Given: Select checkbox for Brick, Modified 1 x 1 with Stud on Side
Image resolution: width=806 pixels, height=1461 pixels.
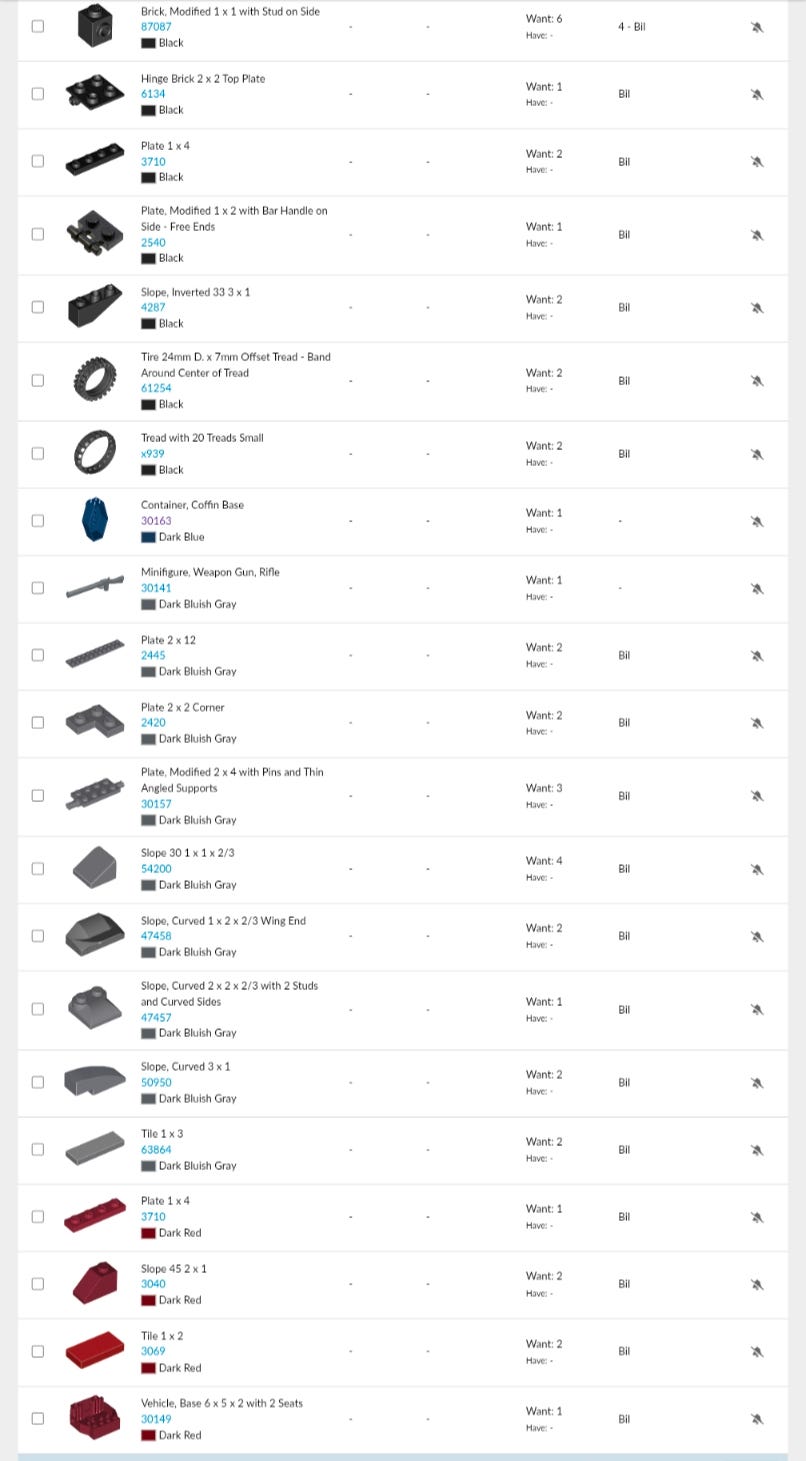Looking at the screenshot, I should 38,26.
